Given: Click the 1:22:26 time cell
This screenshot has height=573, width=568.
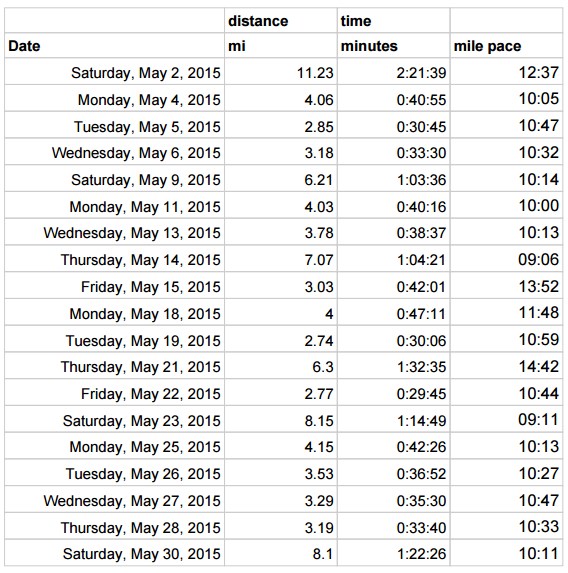Looking at the screenshot, I should [393, 553].
